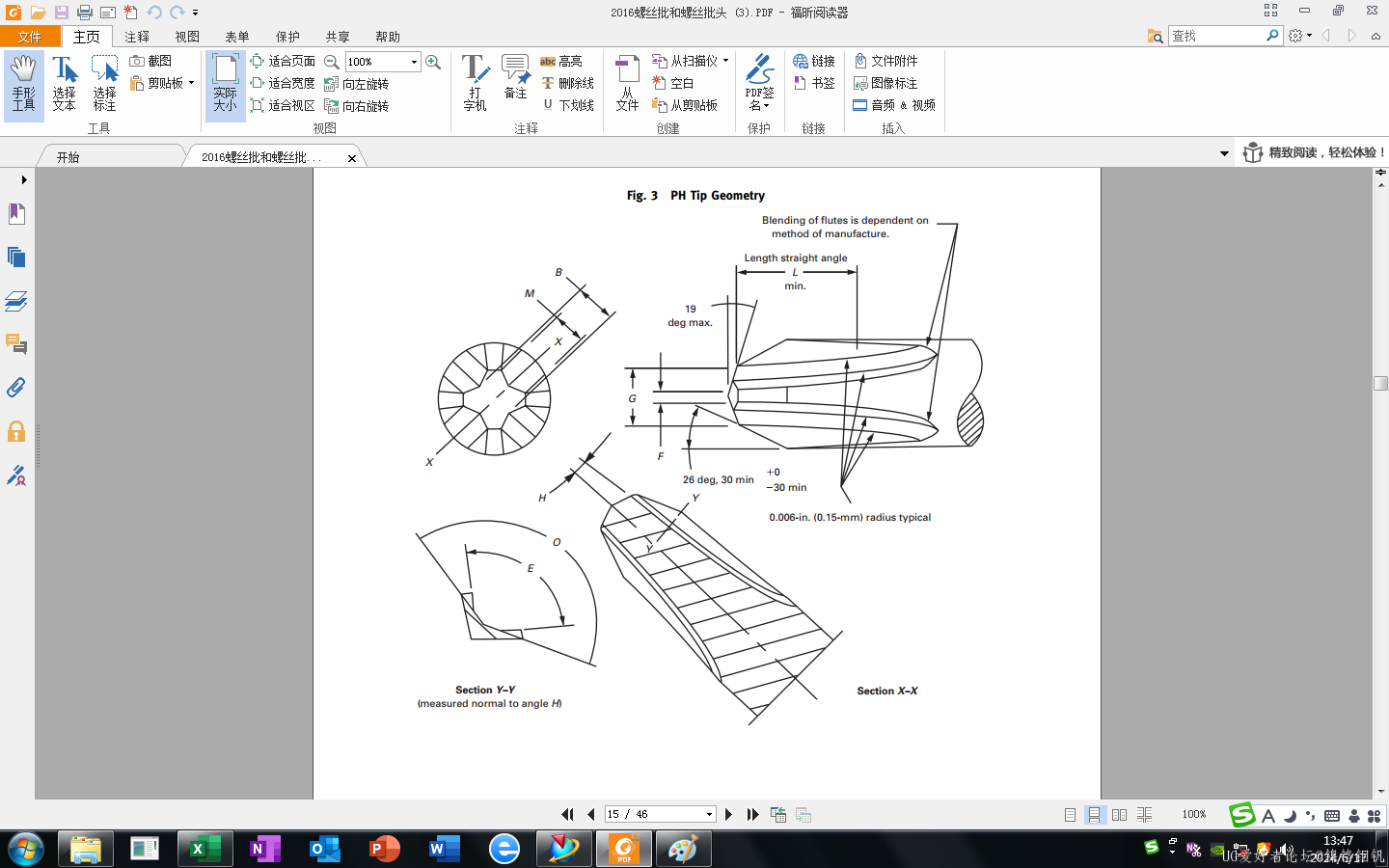
Task: Insert Audio & Video (音频 & 视频)
Action: [894, 105]
